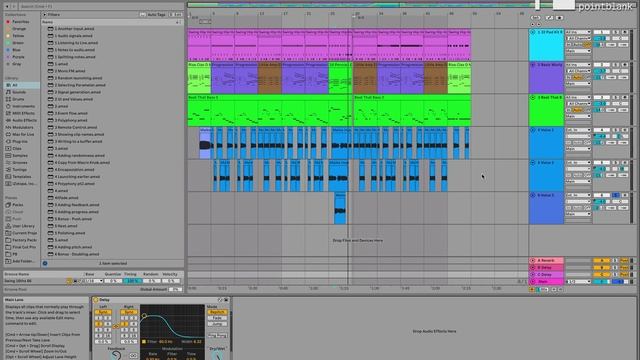Select Fade delay mode
Viewport: 640px width, 360px height.
click(217, 318)
